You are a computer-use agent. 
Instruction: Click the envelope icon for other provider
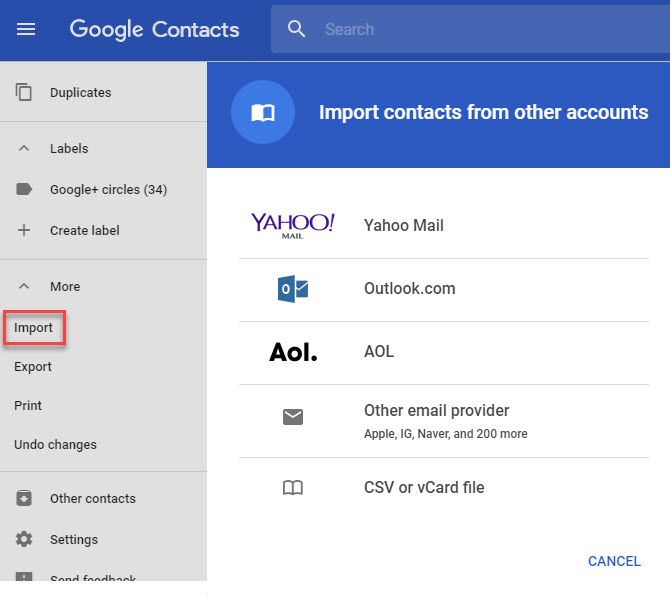(x=292, y=418)
